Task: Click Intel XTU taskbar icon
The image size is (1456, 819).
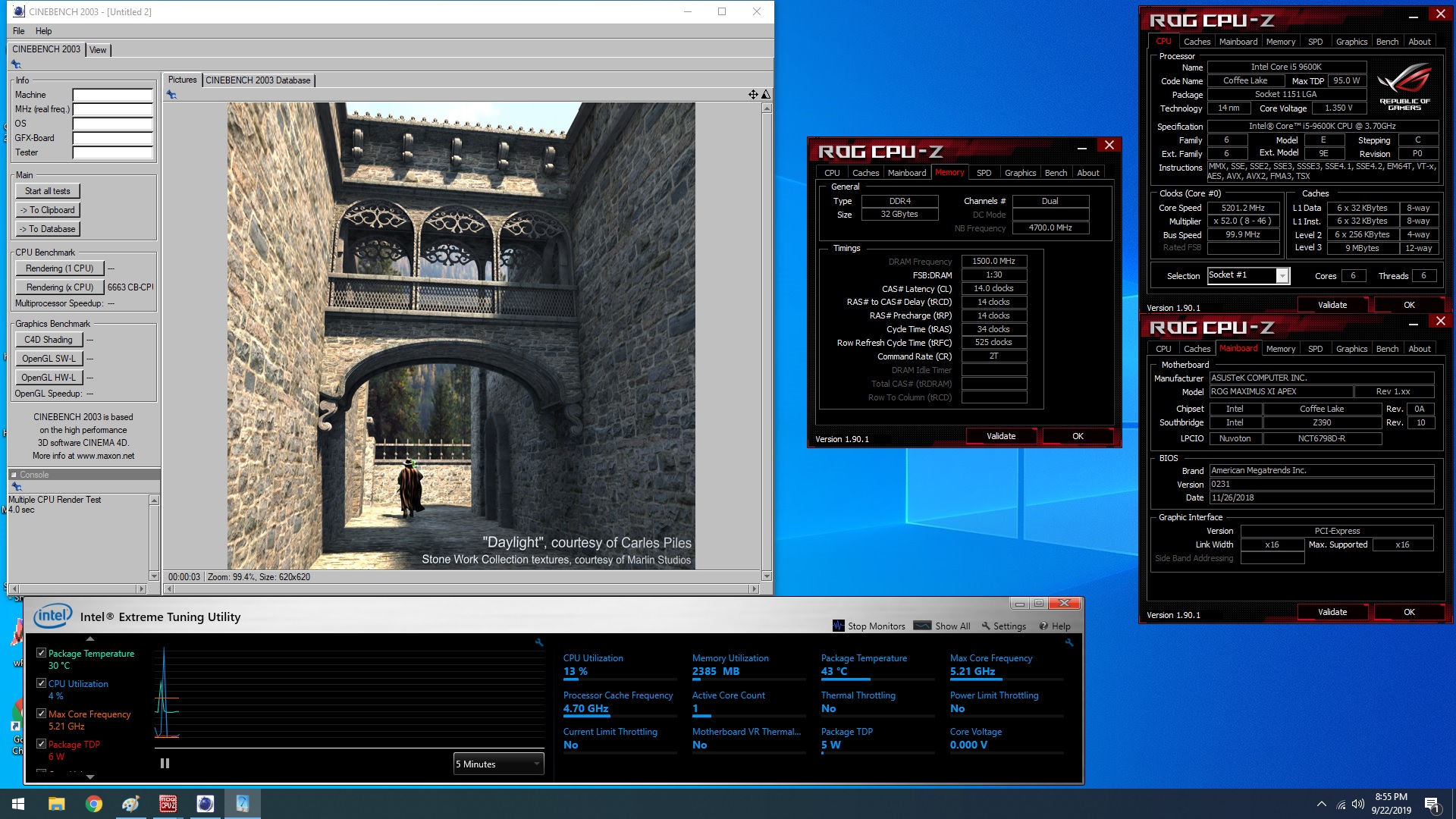Action: [243, 804]
